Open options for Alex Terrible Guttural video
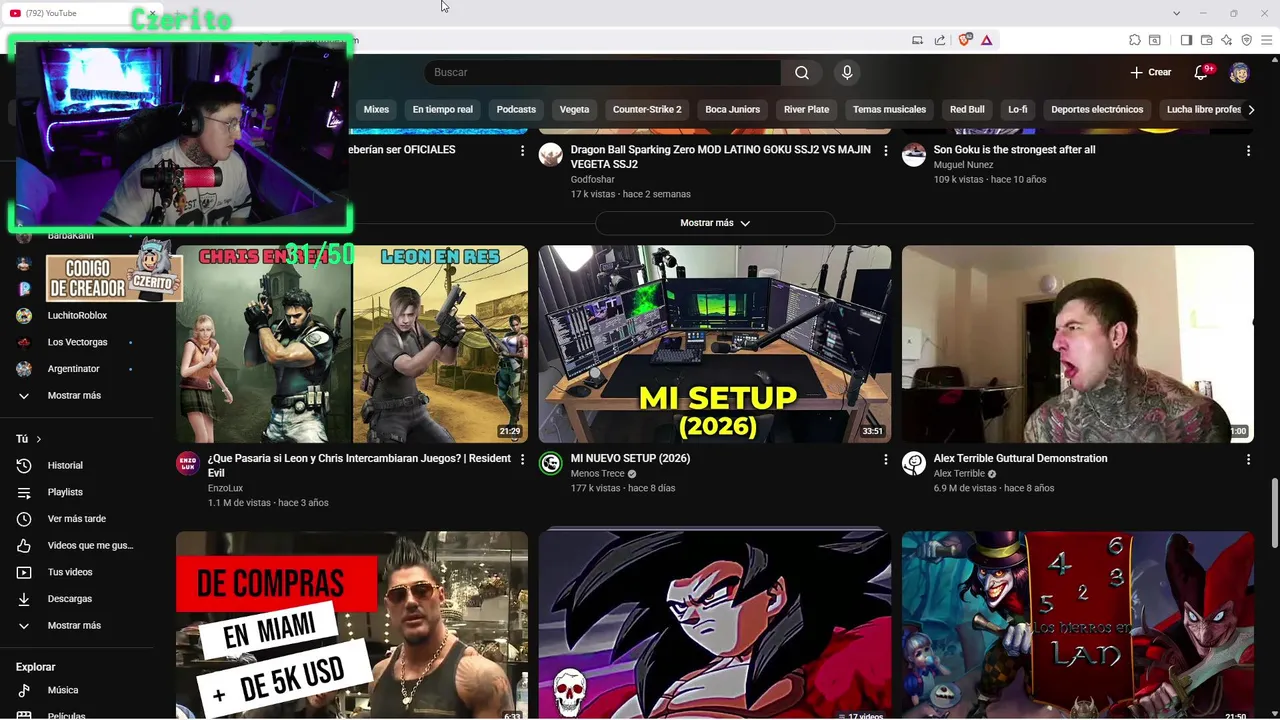 click(1248, 459)
